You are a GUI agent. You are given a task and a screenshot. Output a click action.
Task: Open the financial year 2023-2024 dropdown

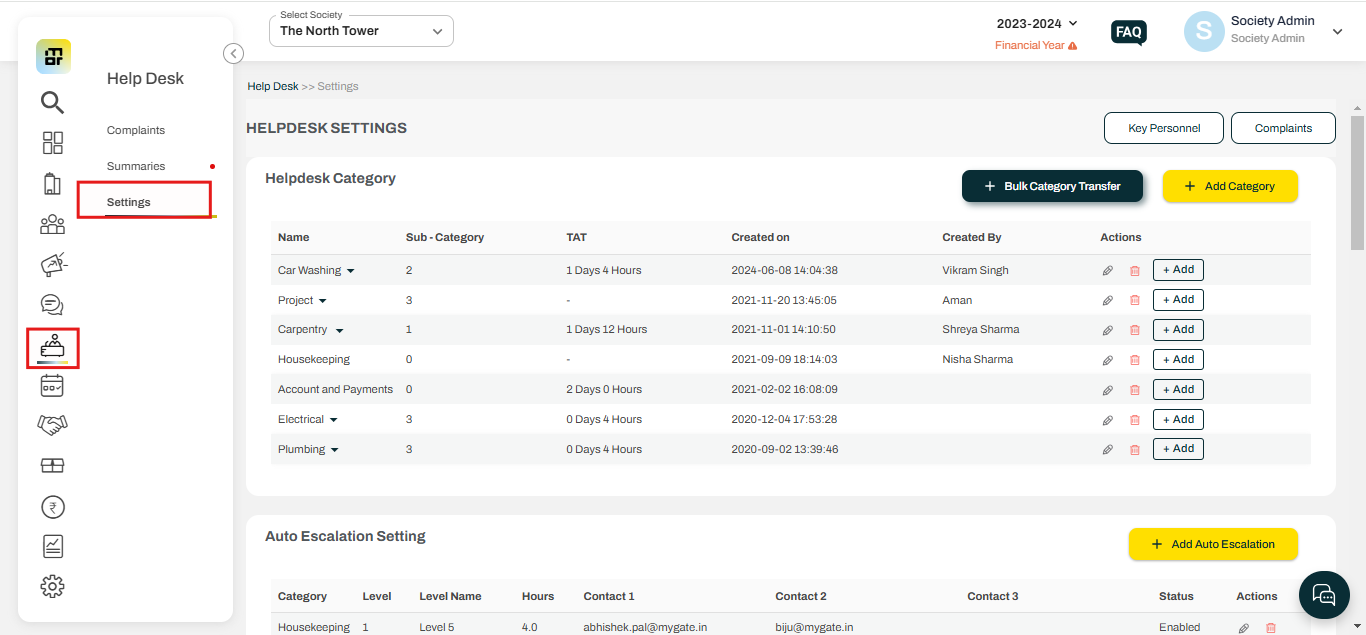click(x=1037, y=24)
